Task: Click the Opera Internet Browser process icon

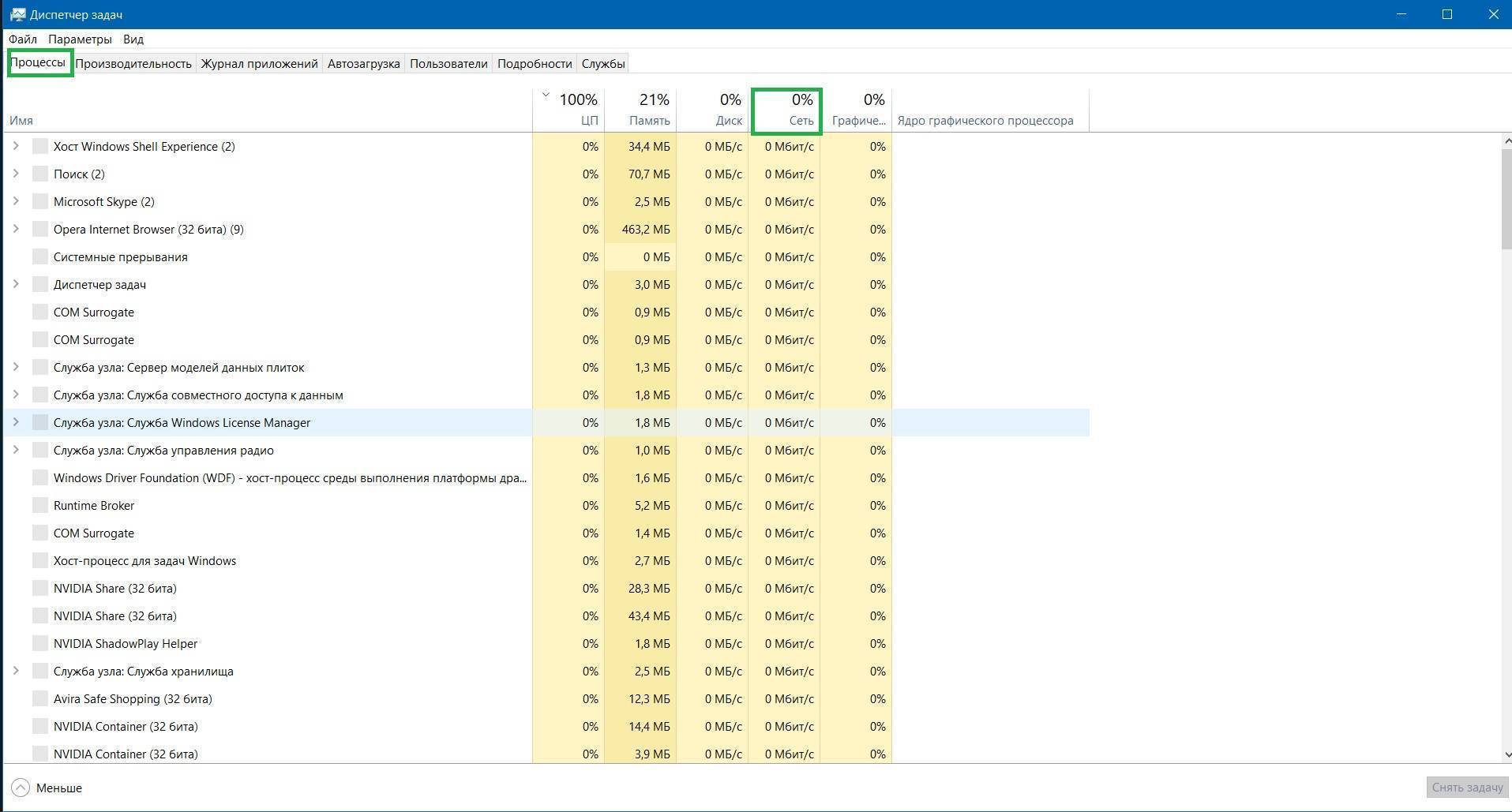Action: pyautogui.click(x=40, y=230)
